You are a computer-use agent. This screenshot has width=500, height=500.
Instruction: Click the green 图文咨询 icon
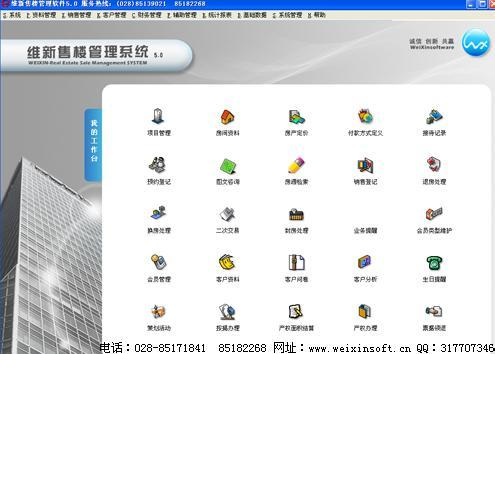click(x=228, y=166)
